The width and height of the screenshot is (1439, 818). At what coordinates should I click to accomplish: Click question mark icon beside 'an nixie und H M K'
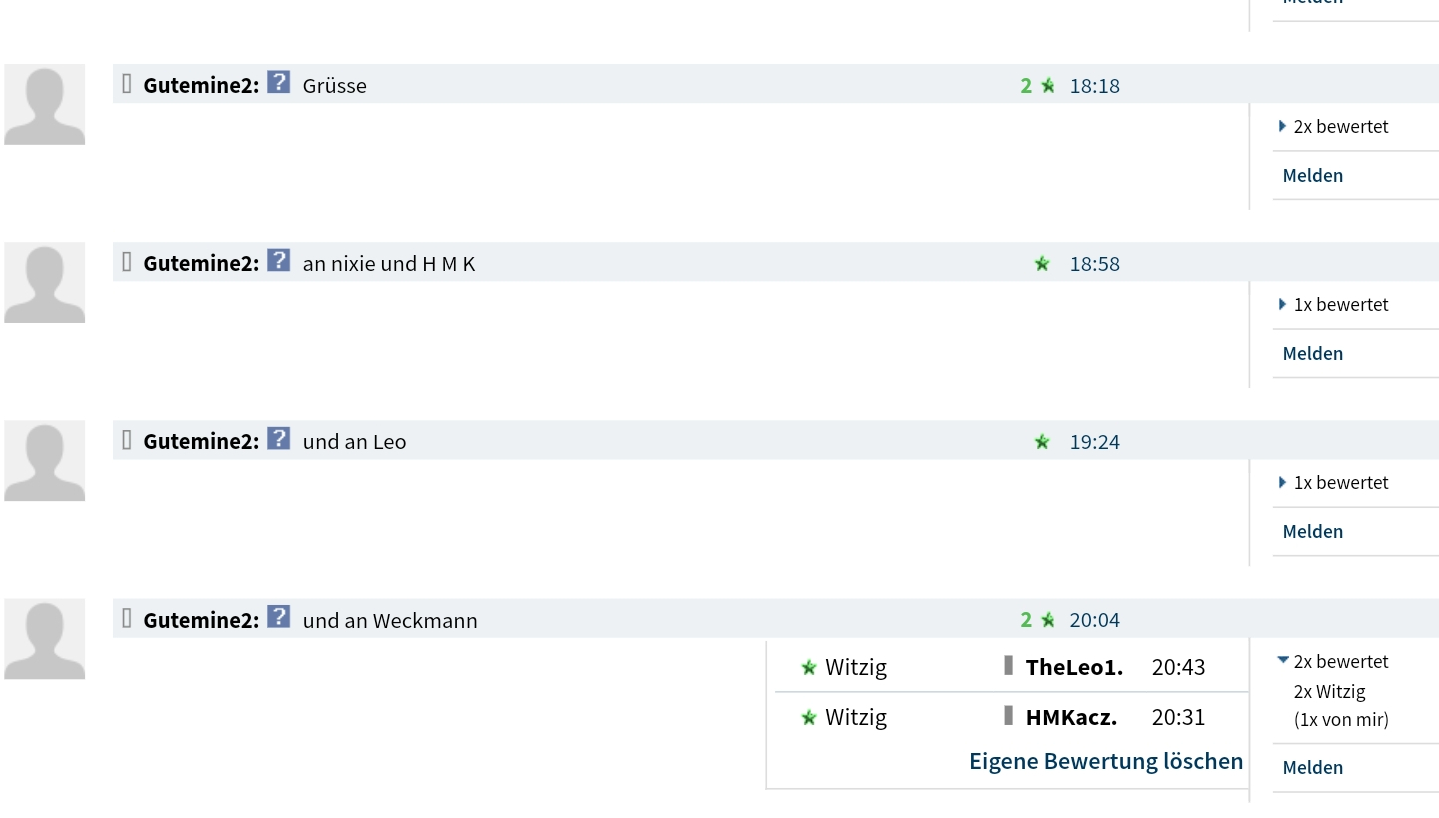point(278,261)
